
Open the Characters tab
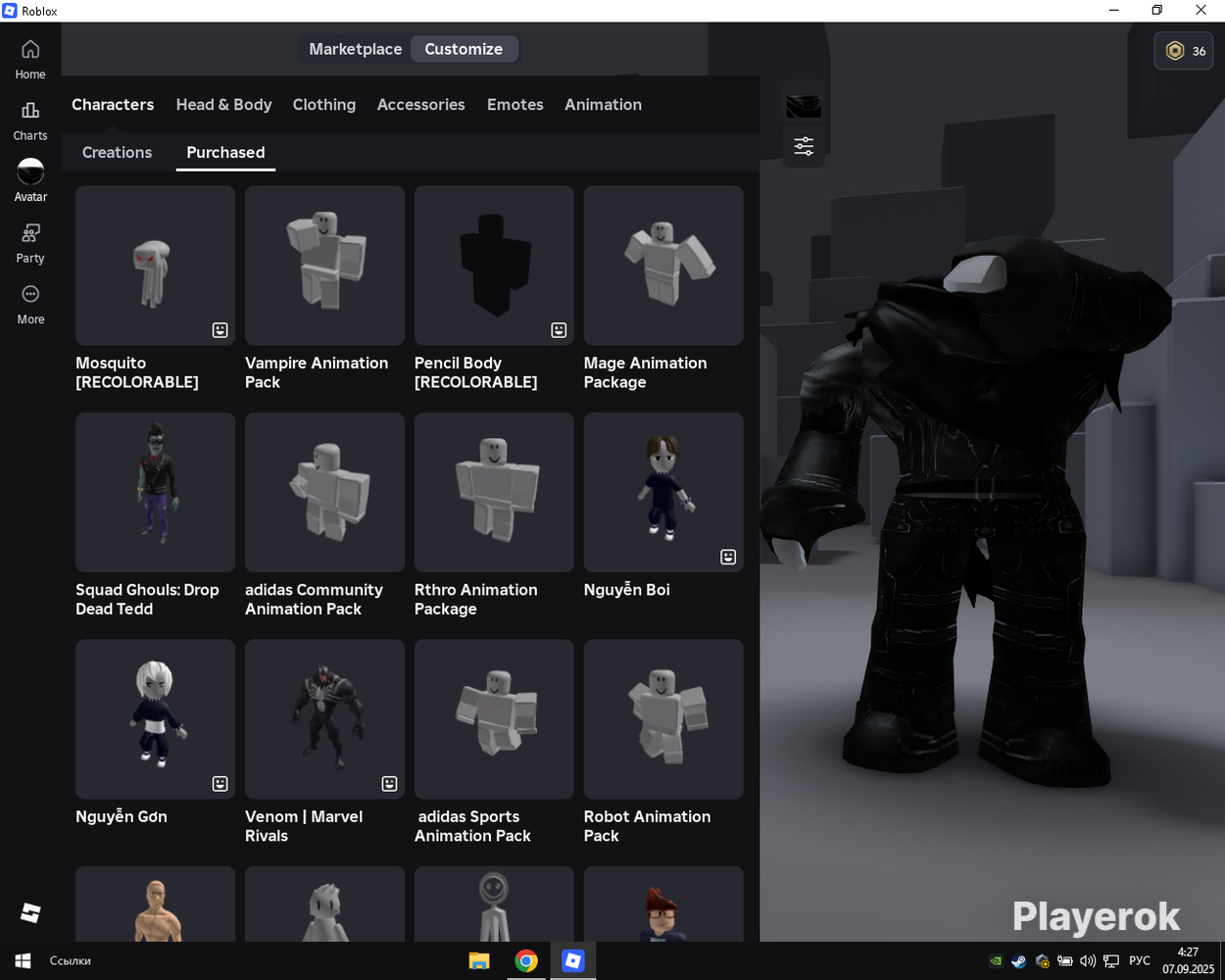coord(113,105)
